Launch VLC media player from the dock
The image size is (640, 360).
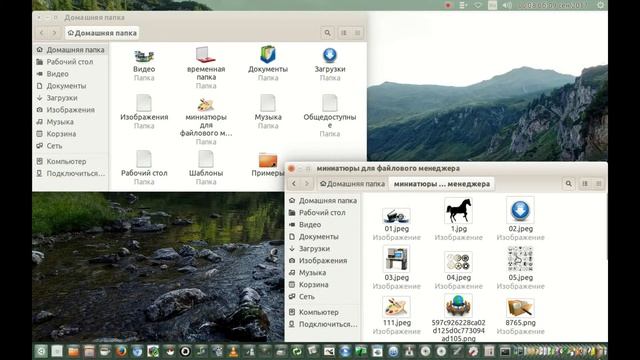pyautogui.click(x=233, y=351)
